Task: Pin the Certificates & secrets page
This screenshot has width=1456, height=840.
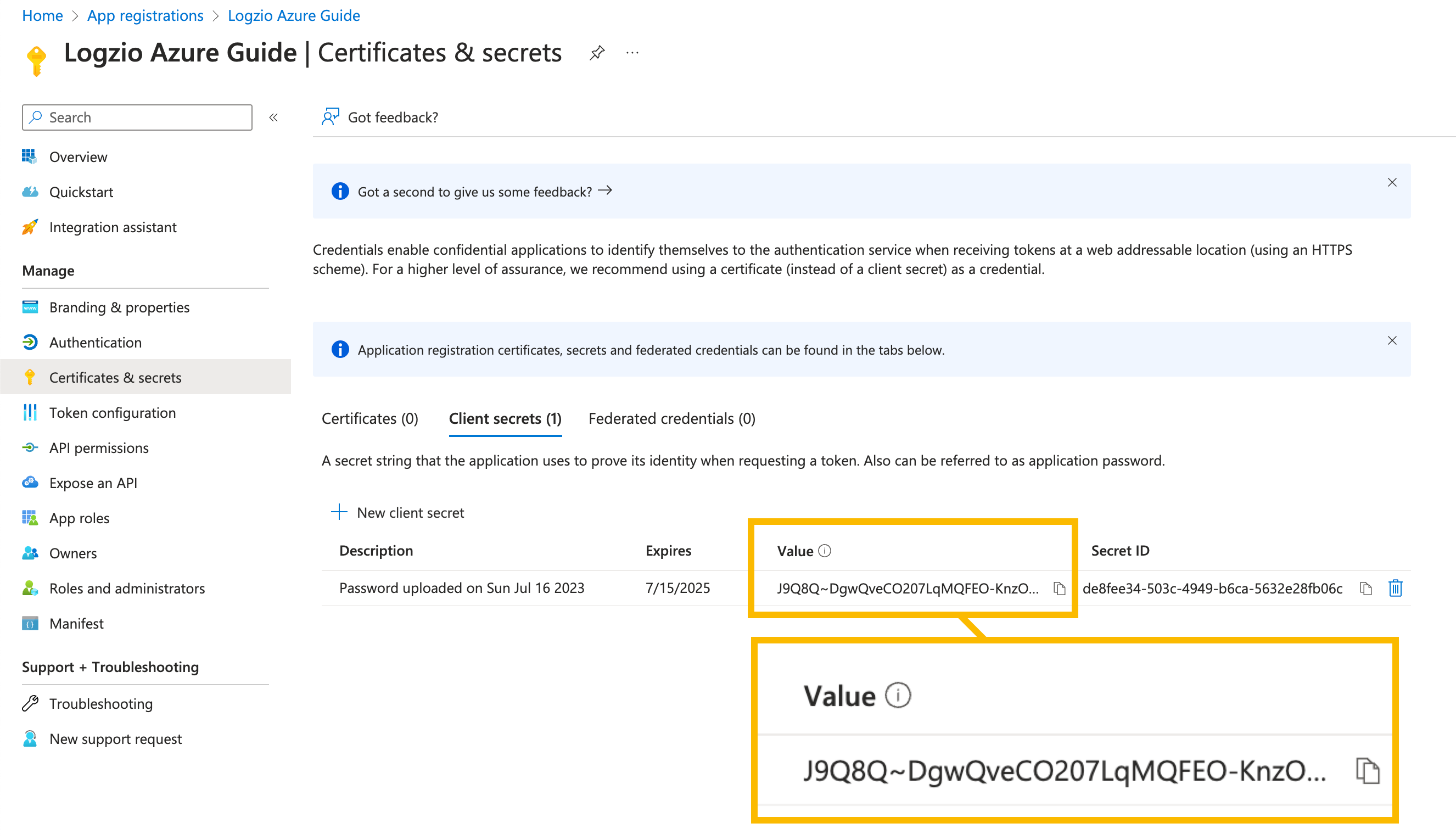Action: point(596,53)
